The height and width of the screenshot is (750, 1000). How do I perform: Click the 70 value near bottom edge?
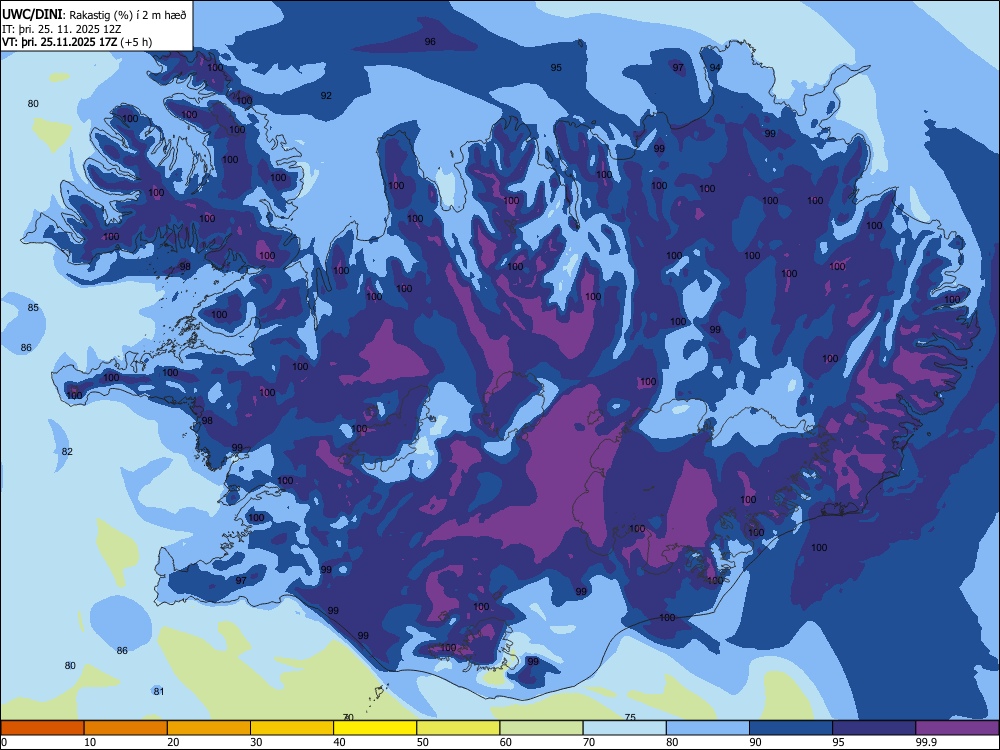[348, 717]
